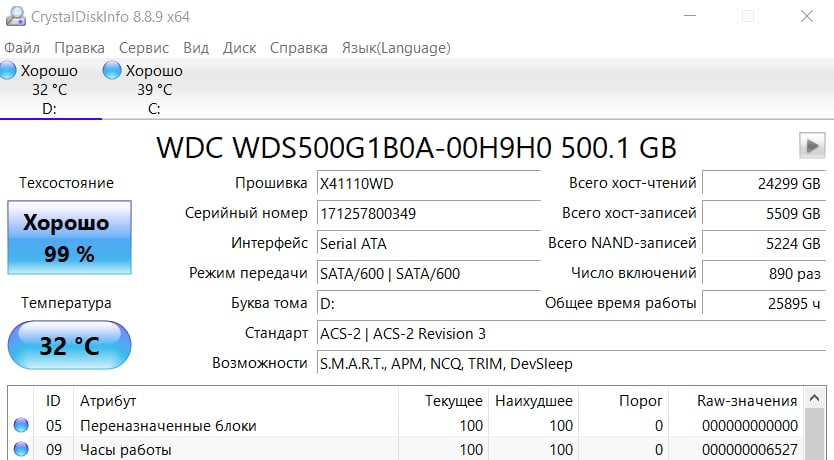This screenshot has width=834, height=460.
Task: Click the Стандарт field ACS-2 Revision 3
Action: pos(571,334)
